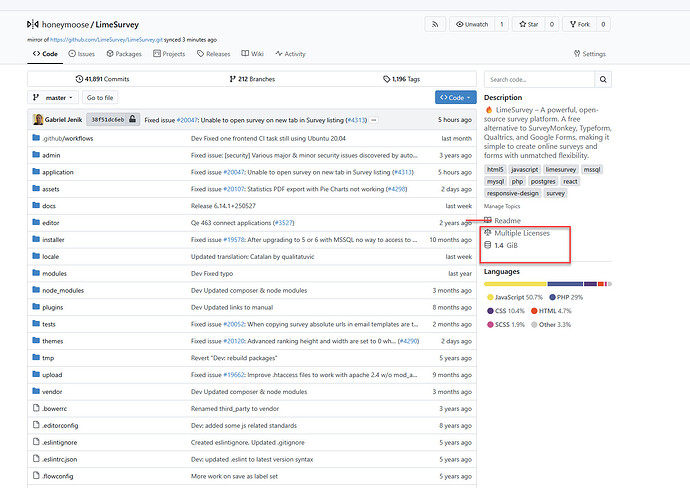Click the Manage Topics link
The image size is (690, 488).
(502, 206)
